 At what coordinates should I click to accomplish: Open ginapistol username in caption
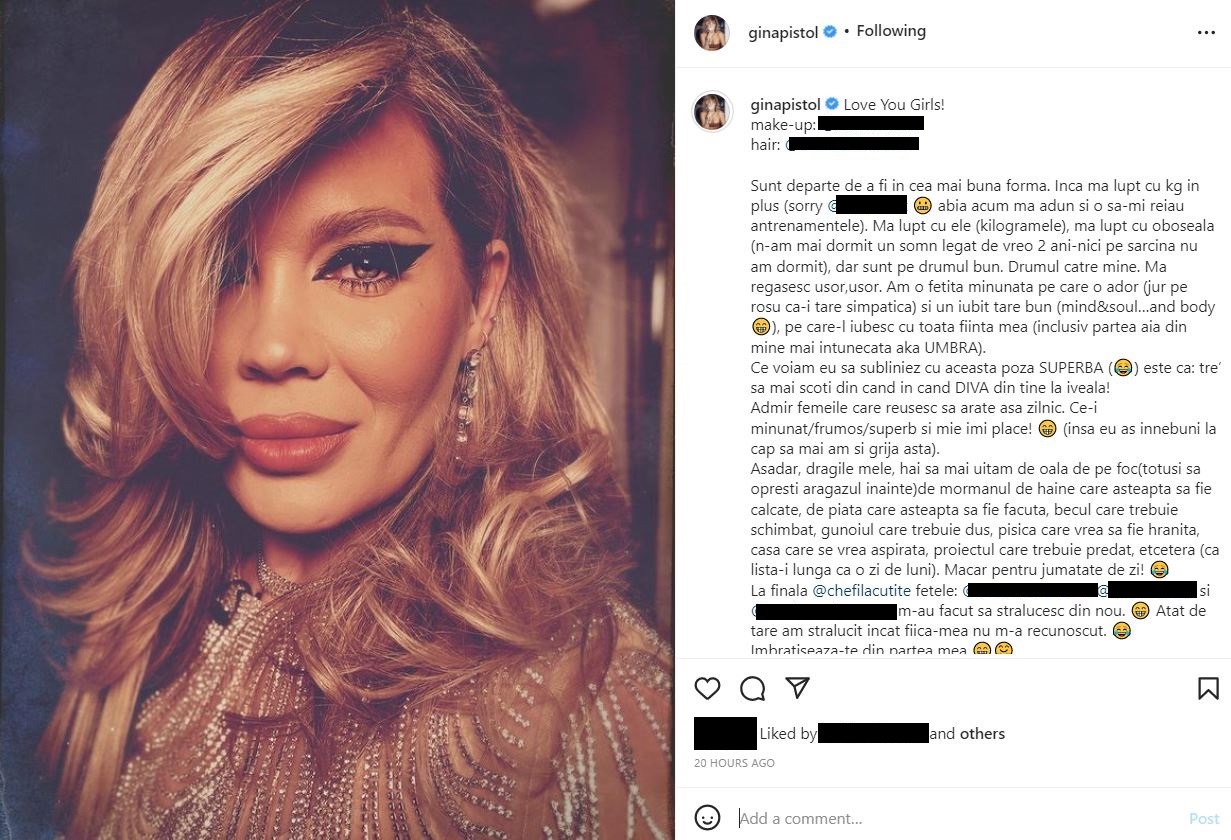coord(786,104)
